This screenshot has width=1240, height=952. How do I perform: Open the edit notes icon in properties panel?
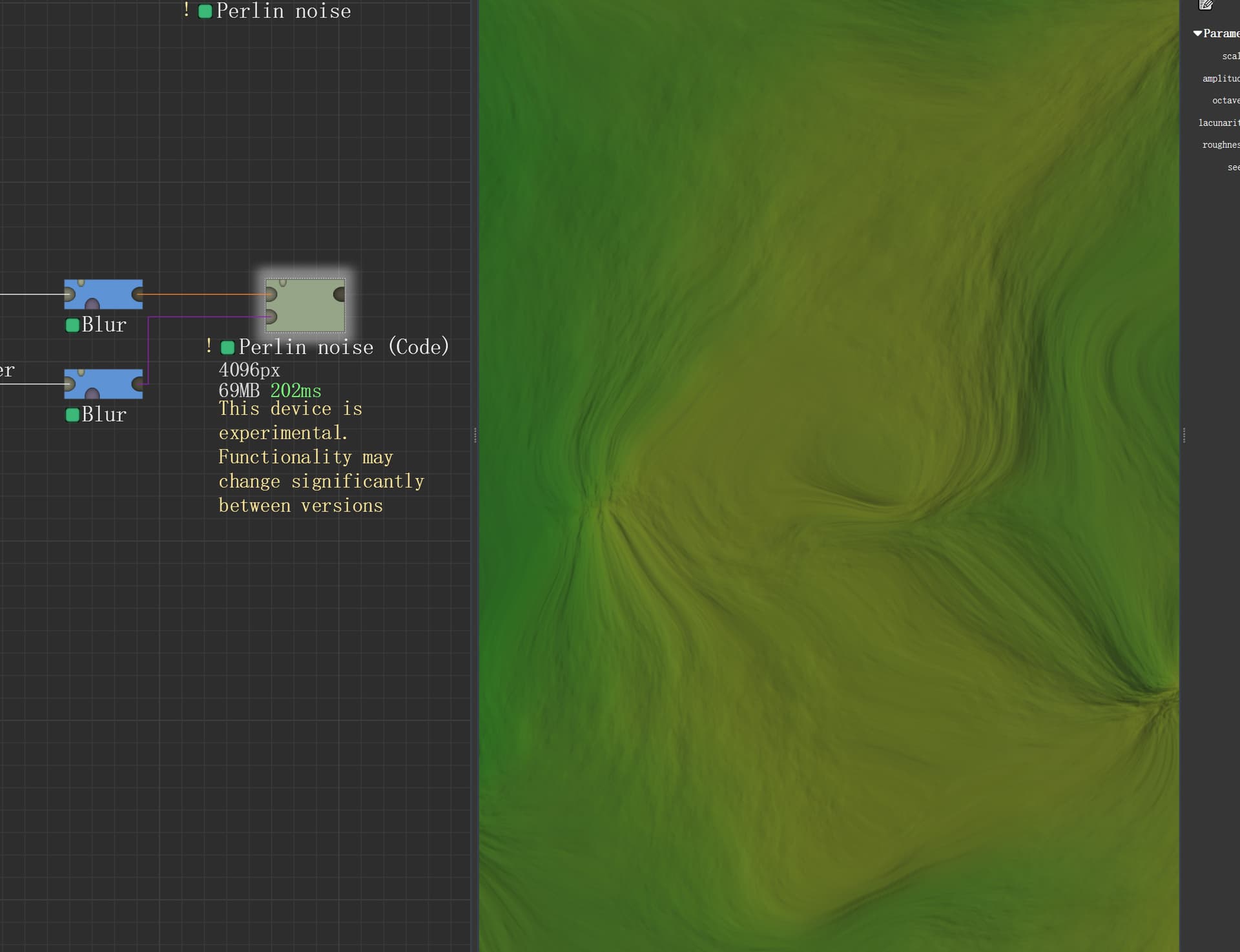click(1205, 5)
